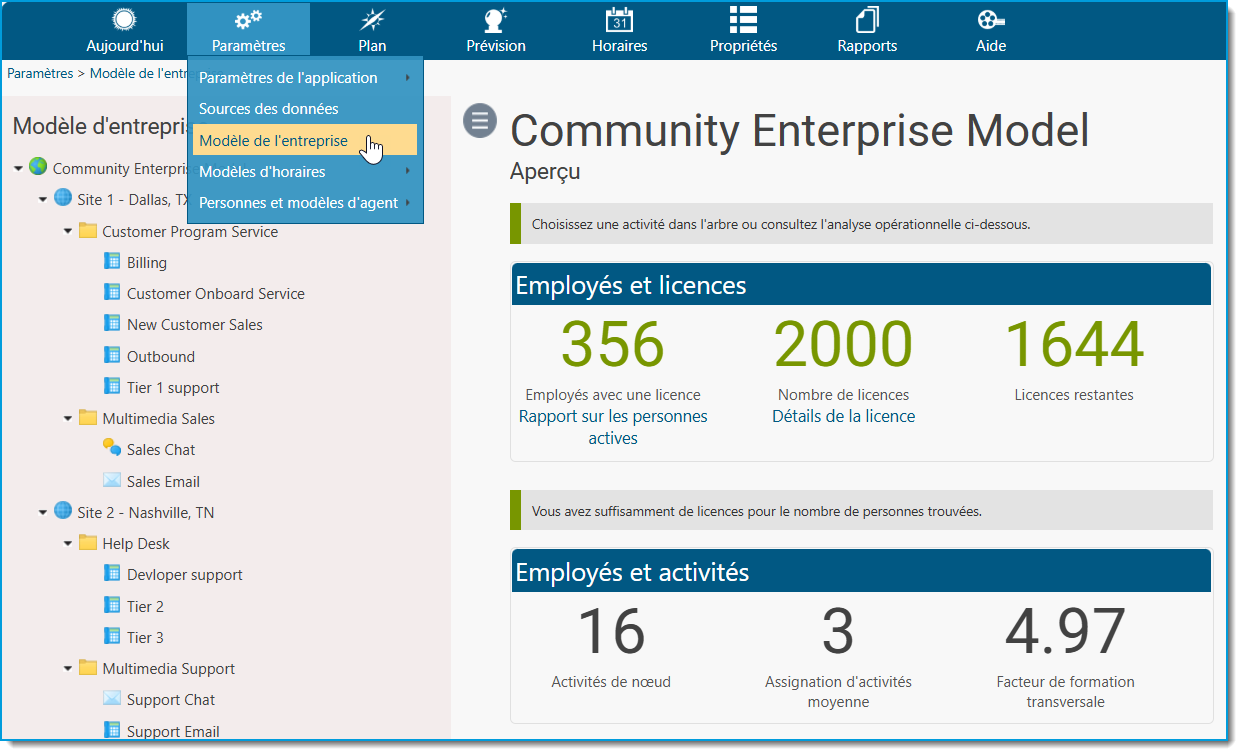Click the round hamburger menu icon
1242x755 pixels.
click(480, 120)
